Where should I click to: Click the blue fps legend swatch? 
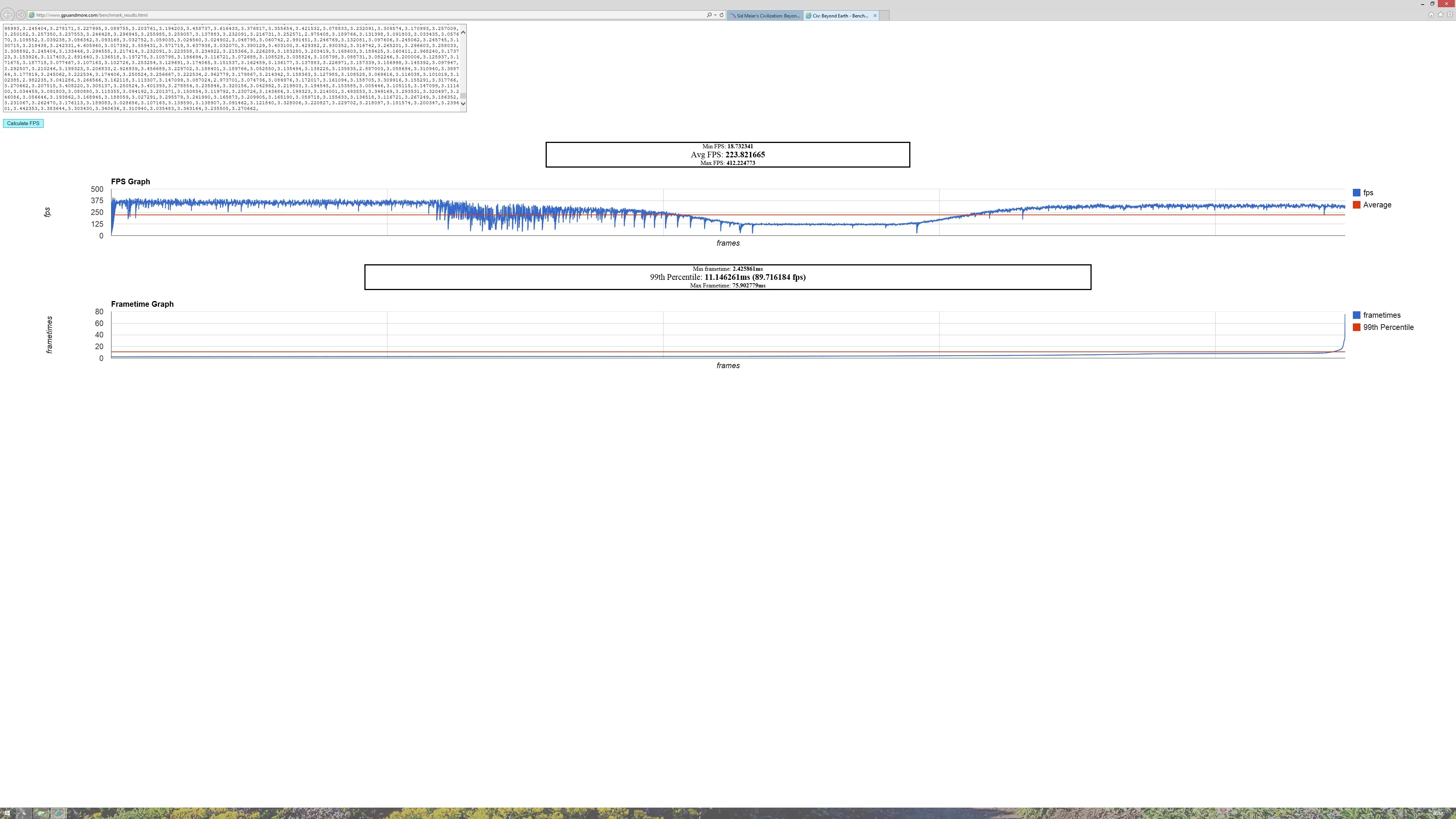pyautogui.click(x=1357, y=193)
